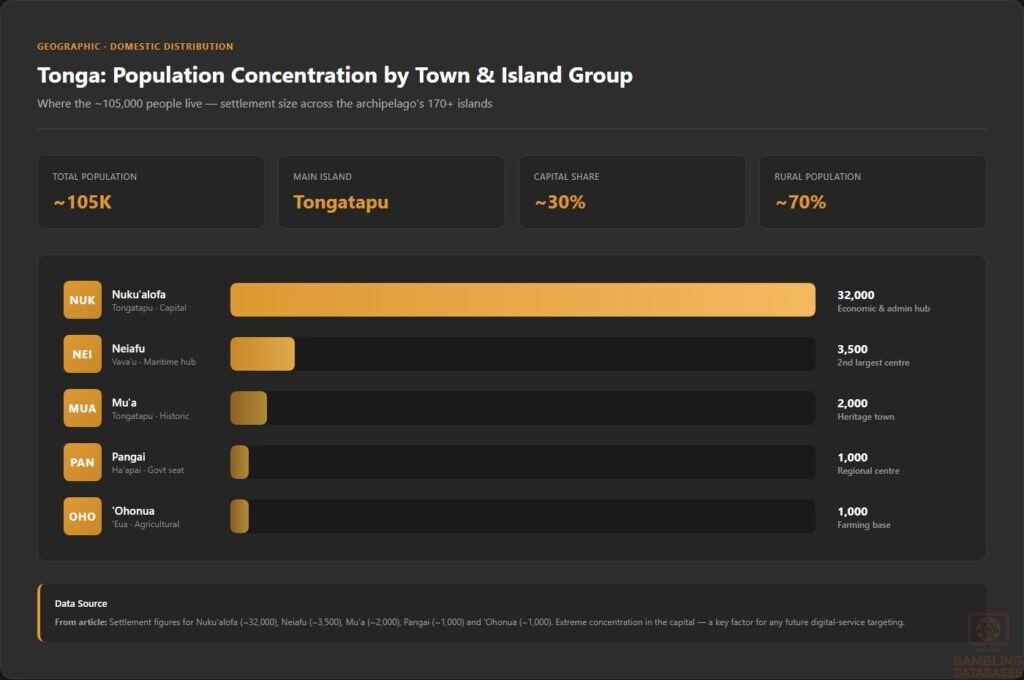Click 'Vava'u · Maritime hub' subtitle
Screen dimensions: 1024x680
153,362
